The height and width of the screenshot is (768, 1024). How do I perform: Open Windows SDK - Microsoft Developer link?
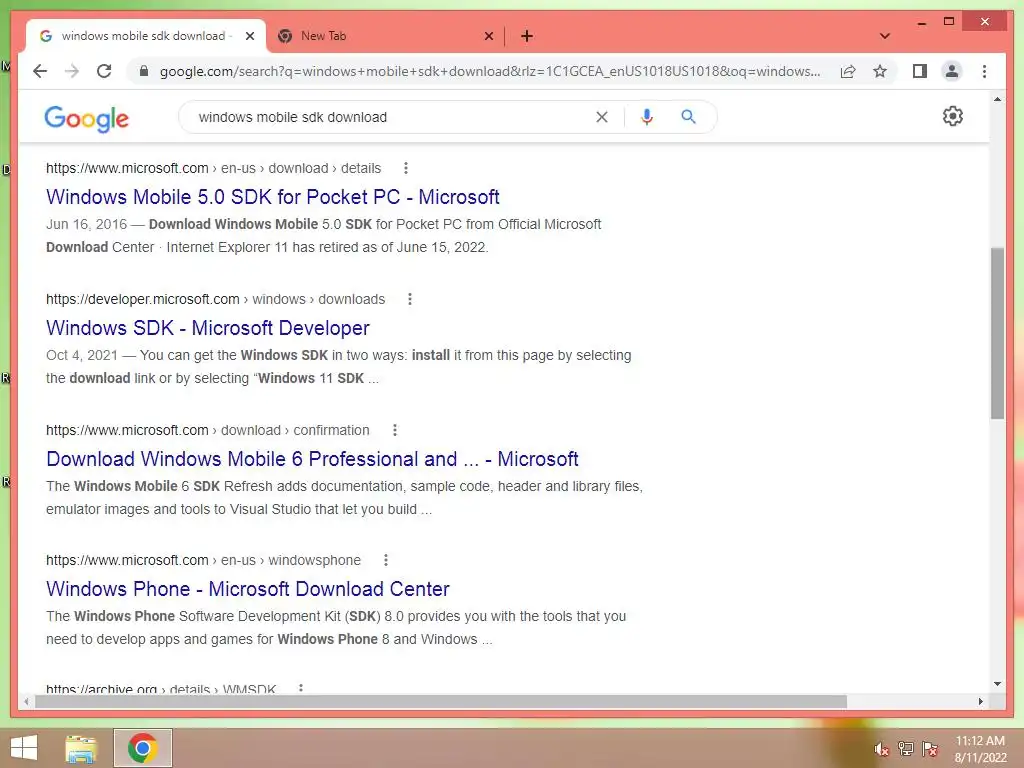click(x=208, y=328)
